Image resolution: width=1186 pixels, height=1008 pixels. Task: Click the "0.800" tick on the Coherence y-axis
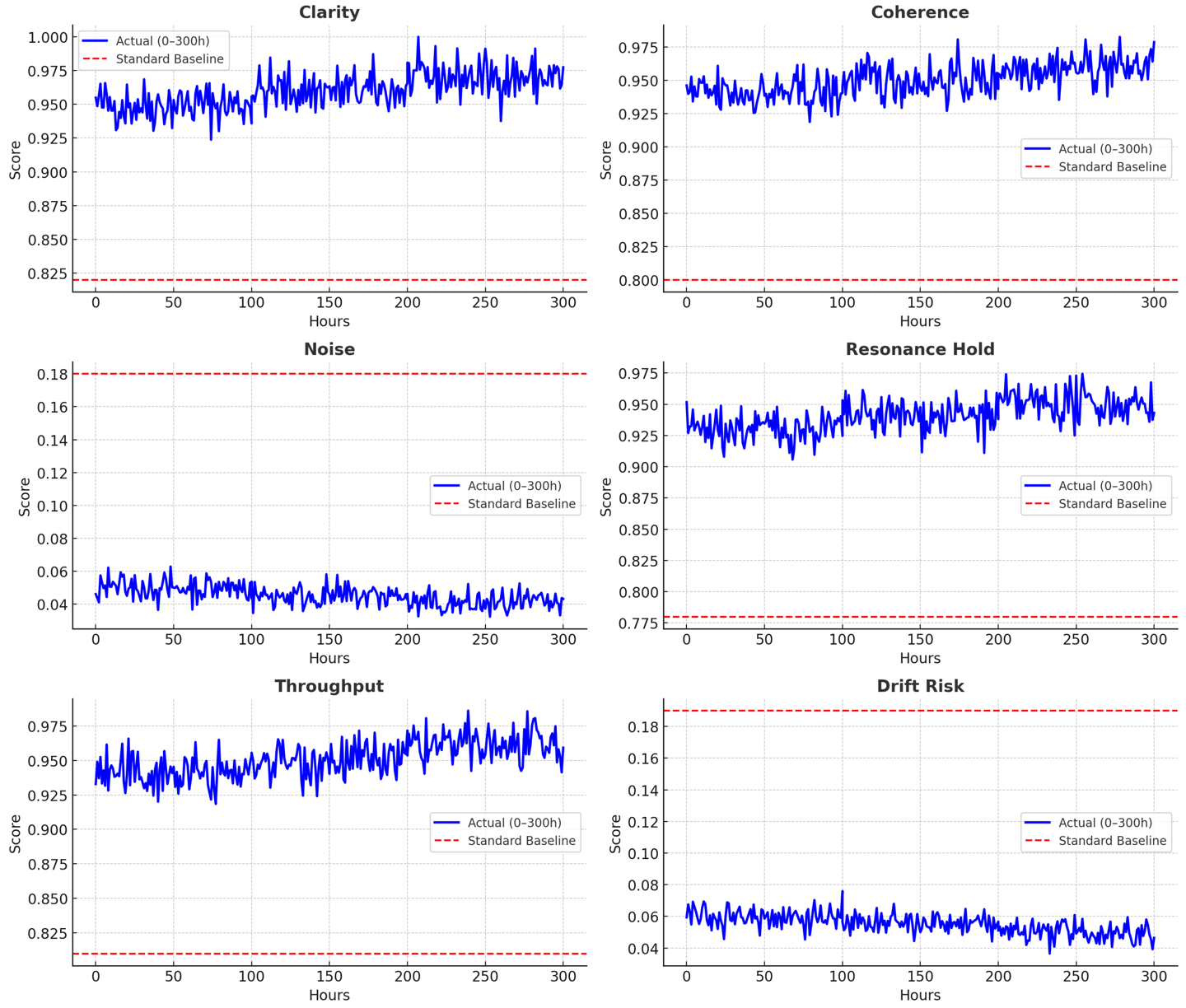(x=638, y=281)
